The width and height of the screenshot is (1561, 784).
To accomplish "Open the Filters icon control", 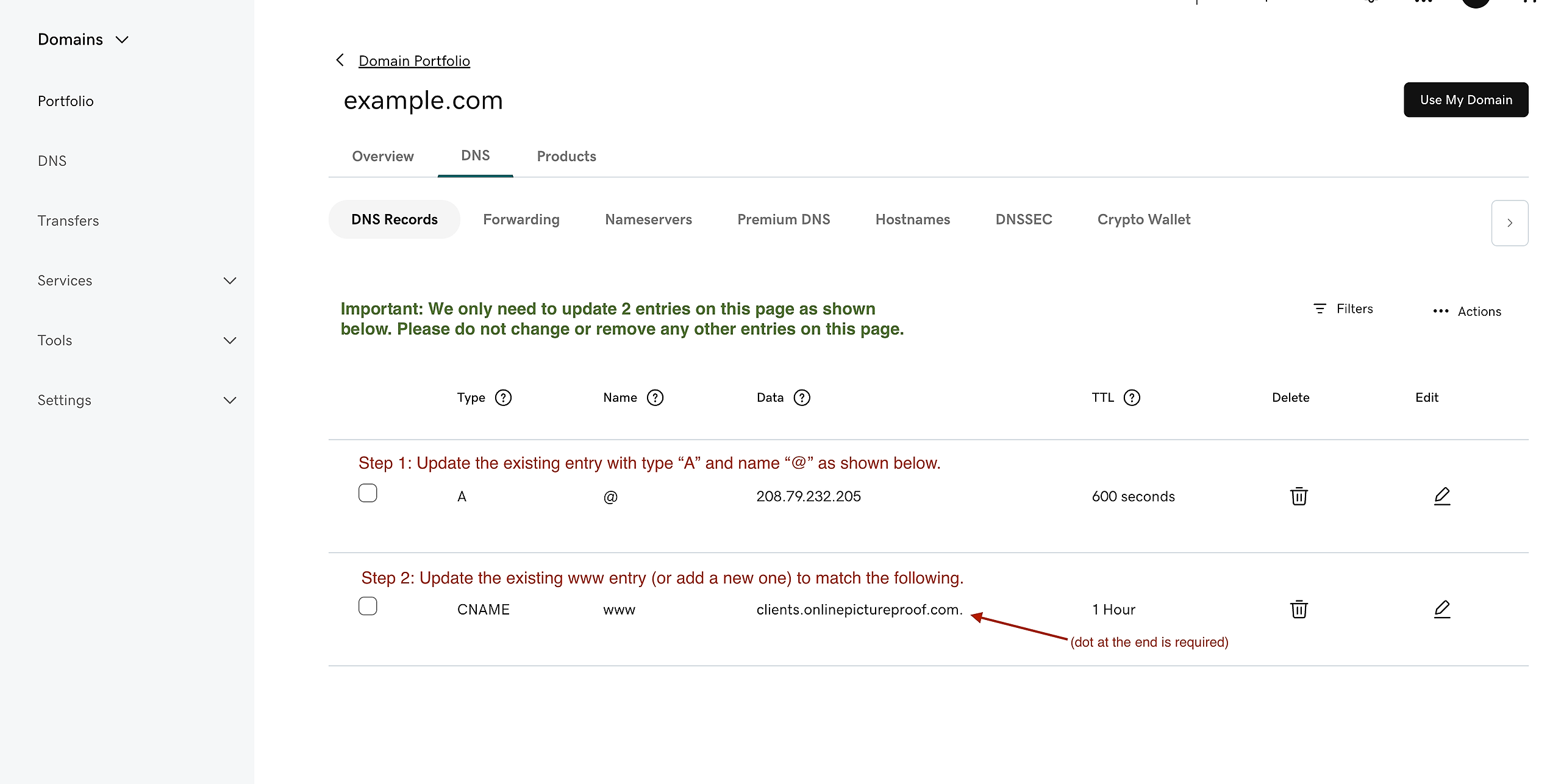I will click(x=1320, y=309).
